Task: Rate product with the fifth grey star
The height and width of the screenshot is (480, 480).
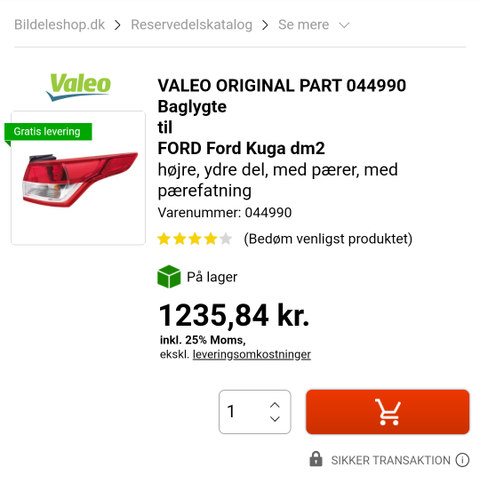Action: (226, 239)
